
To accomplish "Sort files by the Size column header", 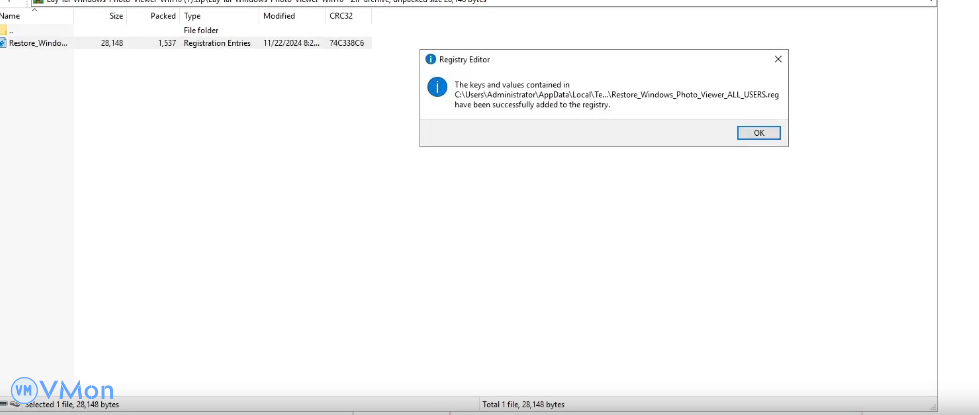I will [x=116, y=17].
